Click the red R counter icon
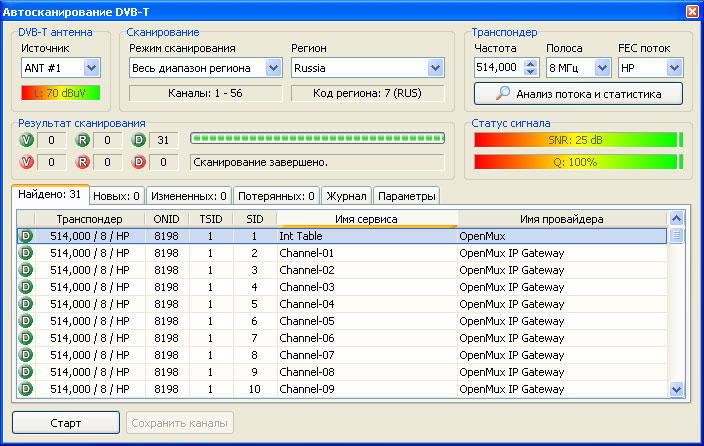704x446 pixels. pyautogui.click(x=83, y=162)
